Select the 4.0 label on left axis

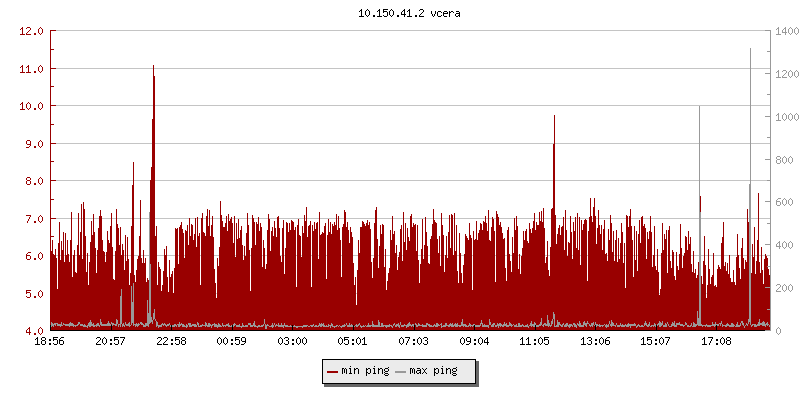click(x=32, y=331)
